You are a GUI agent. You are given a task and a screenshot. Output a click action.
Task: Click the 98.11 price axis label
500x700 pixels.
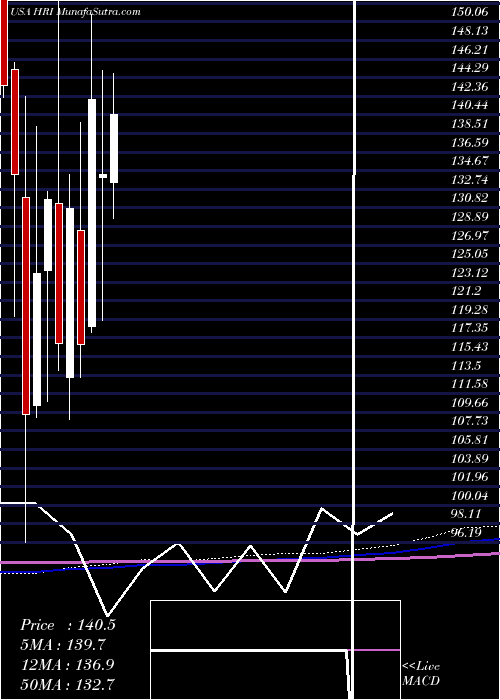(x=468, y=514)
